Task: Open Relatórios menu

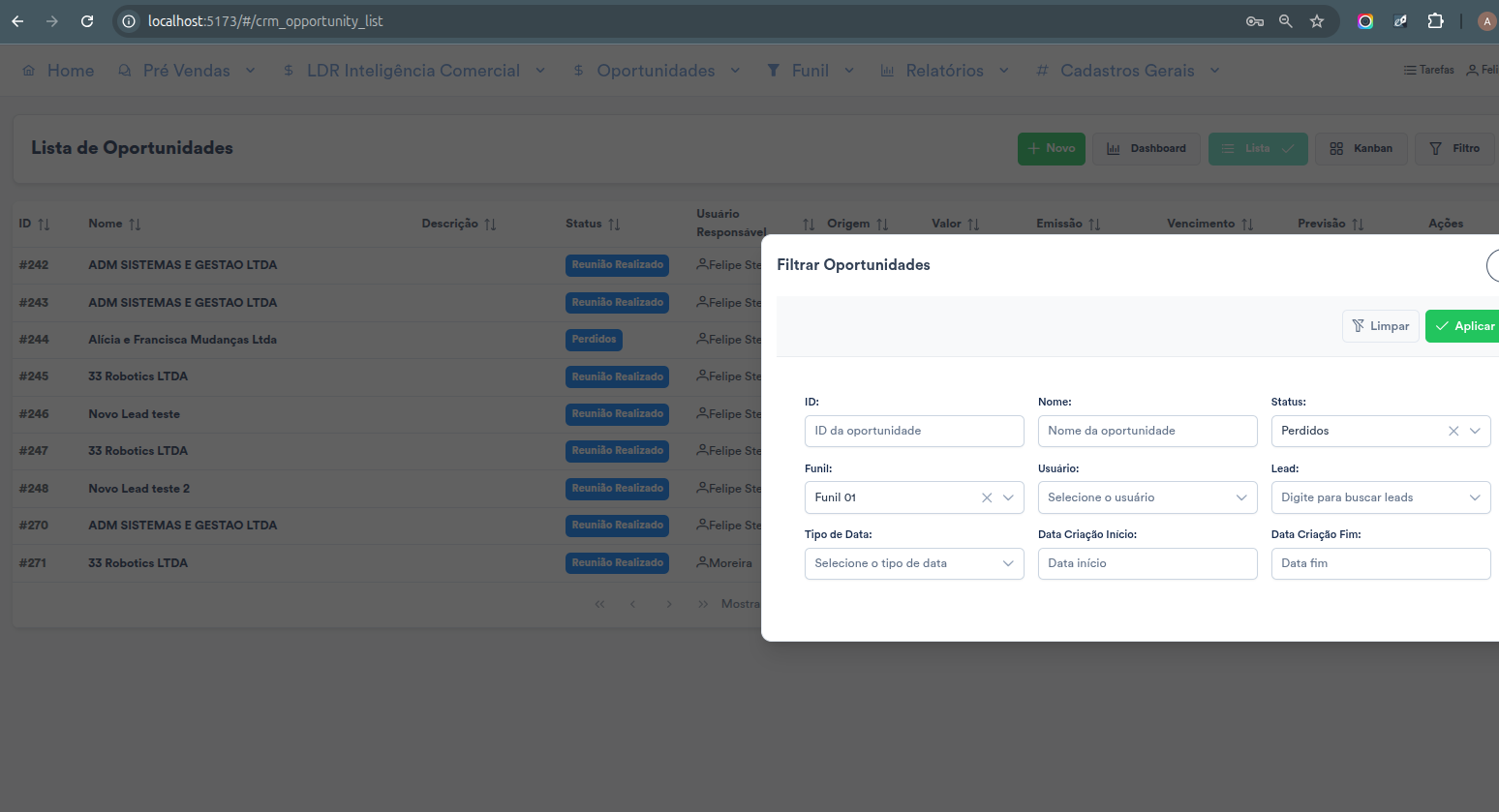Action: point(944,71)
